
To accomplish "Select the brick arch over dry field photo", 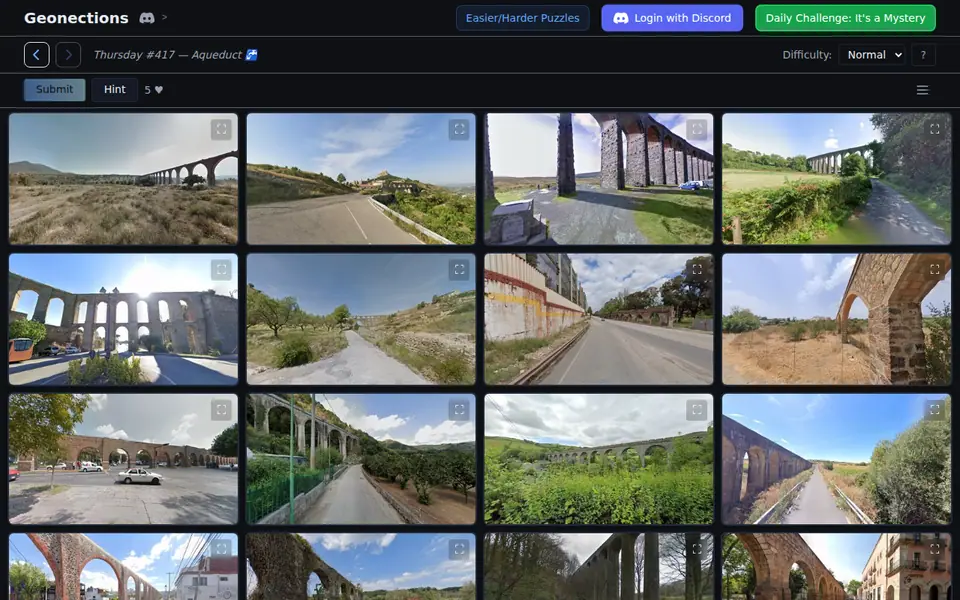I will pyautogui.click(x=836, y=319).
